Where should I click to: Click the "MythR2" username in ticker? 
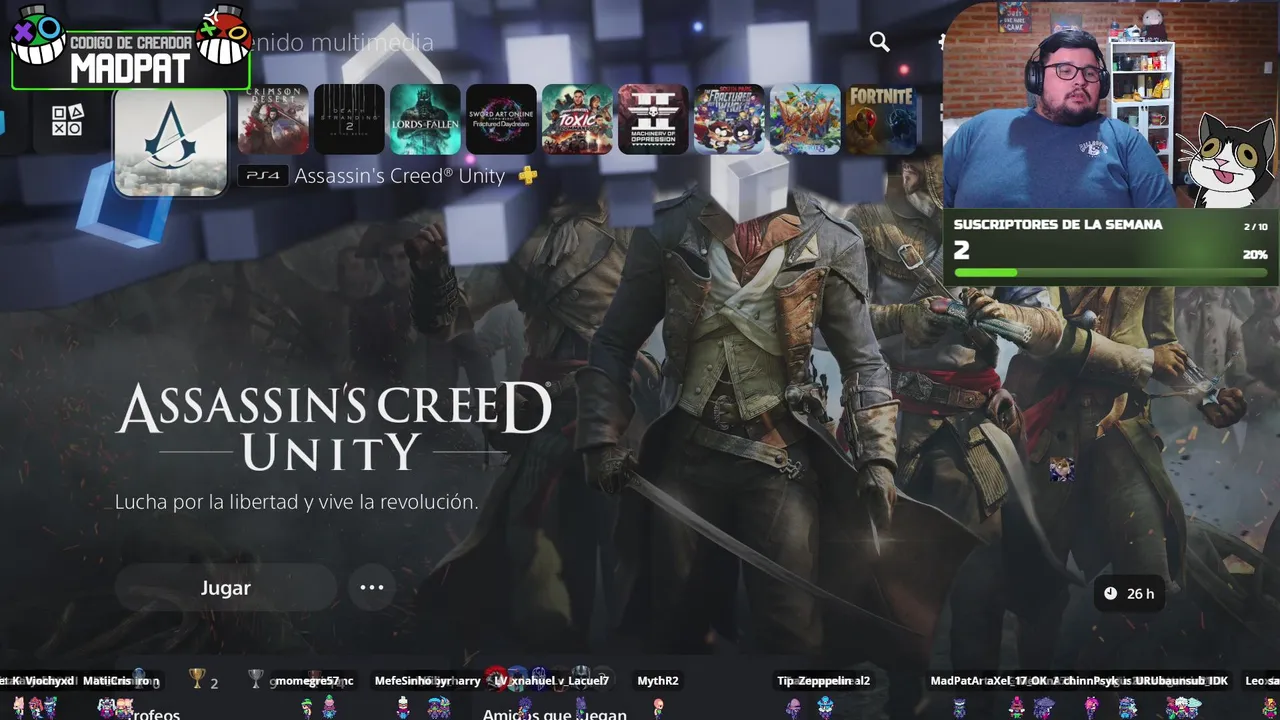(658, 681)
